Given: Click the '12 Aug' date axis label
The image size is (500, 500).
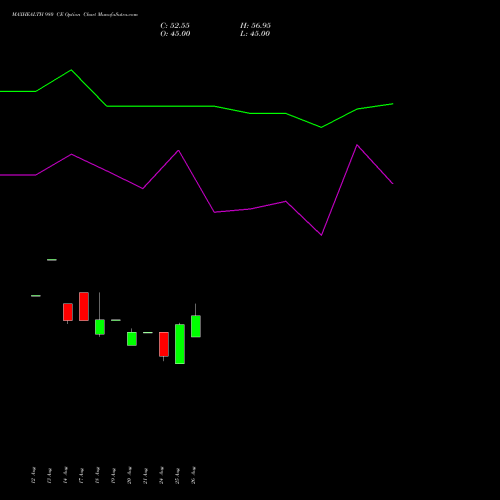Looking at the screenshot, I should tap(33, 475).
